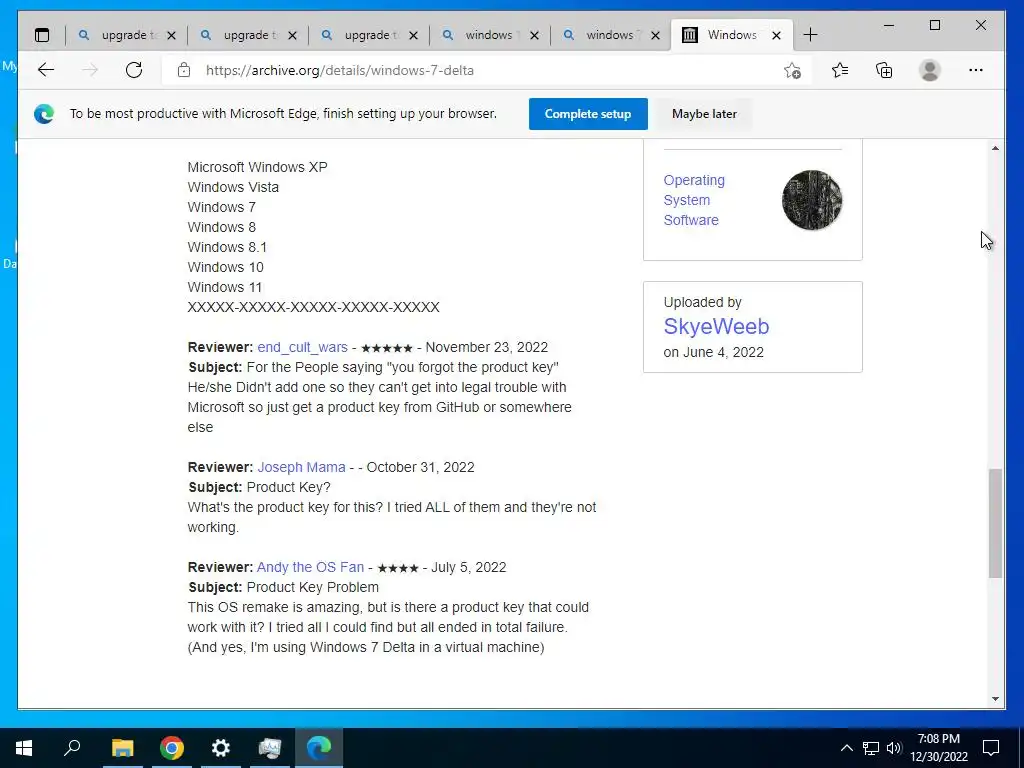
Task: Click the 'Windows 8.1' list text
Action: pos(227,248)
